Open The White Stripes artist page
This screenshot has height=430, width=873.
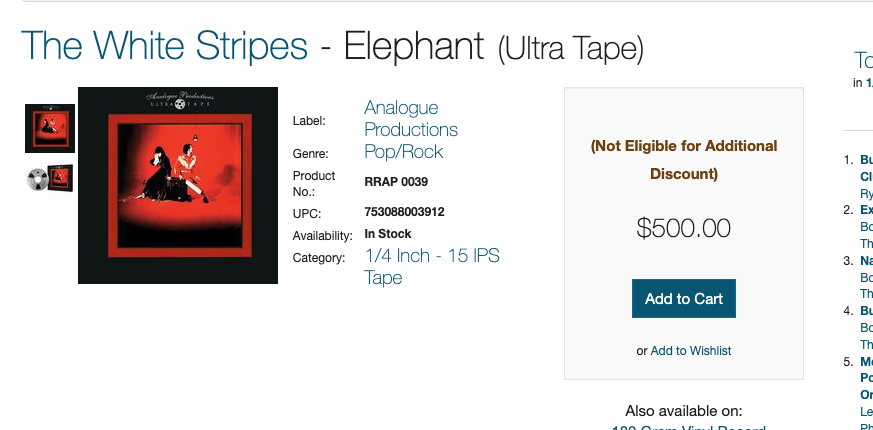tap(164, 45)
